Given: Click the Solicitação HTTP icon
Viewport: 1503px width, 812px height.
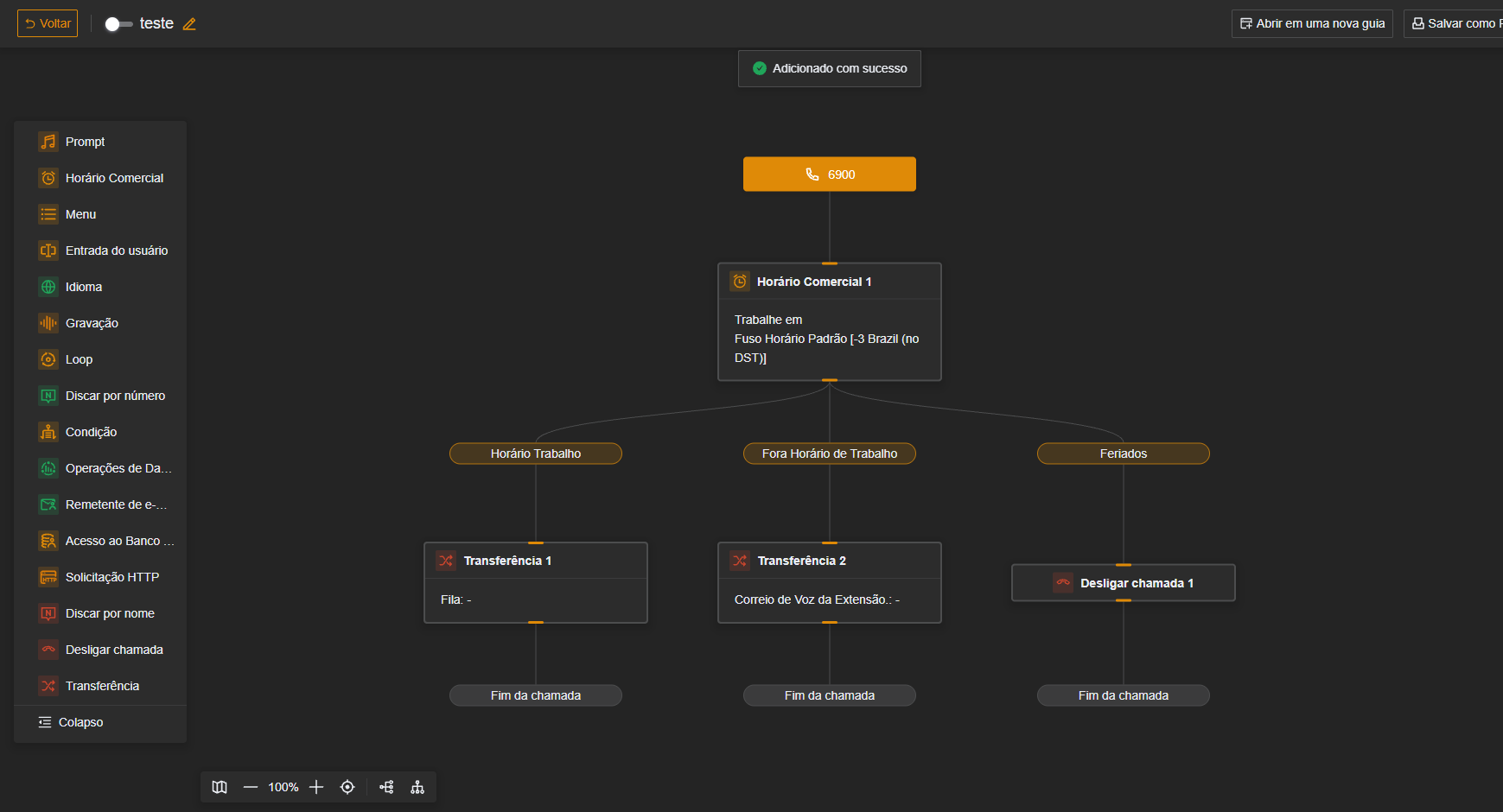Looking at the screenshot, I should click(48, 577).
